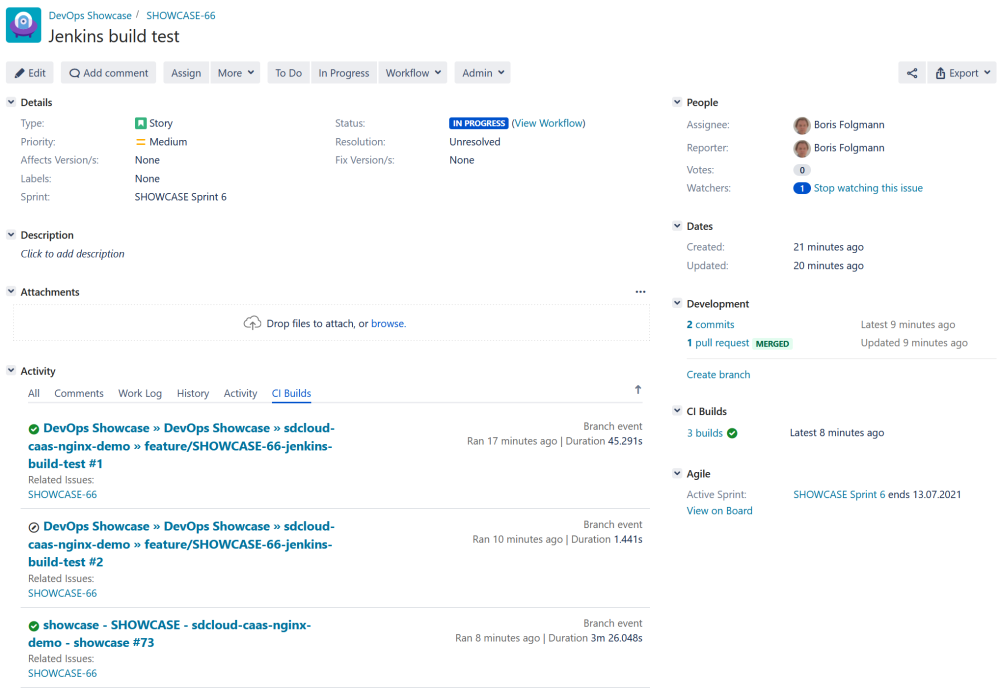Image resolution: width=1000 pixels, height=698 pixels.
Task: Open the Admin dropdown
Action: [x=483, y=73]
